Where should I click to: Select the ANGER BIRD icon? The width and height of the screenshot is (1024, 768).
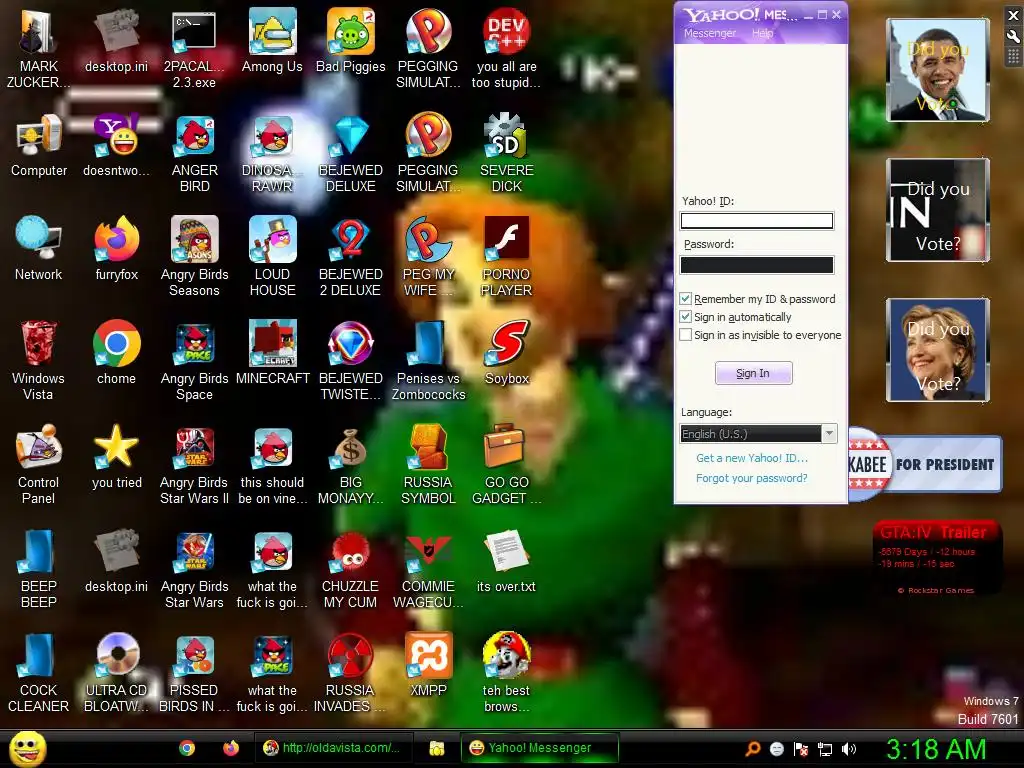tap(195, 153)
